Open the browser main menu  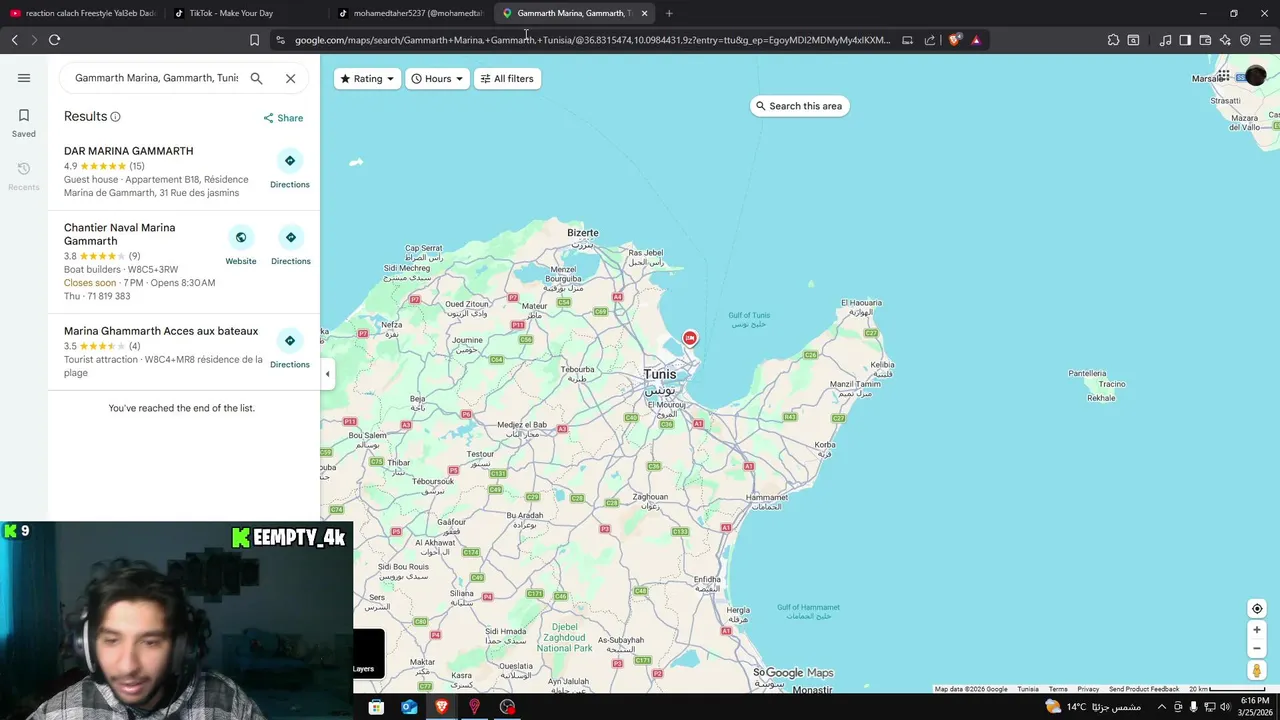[1266, 40]
